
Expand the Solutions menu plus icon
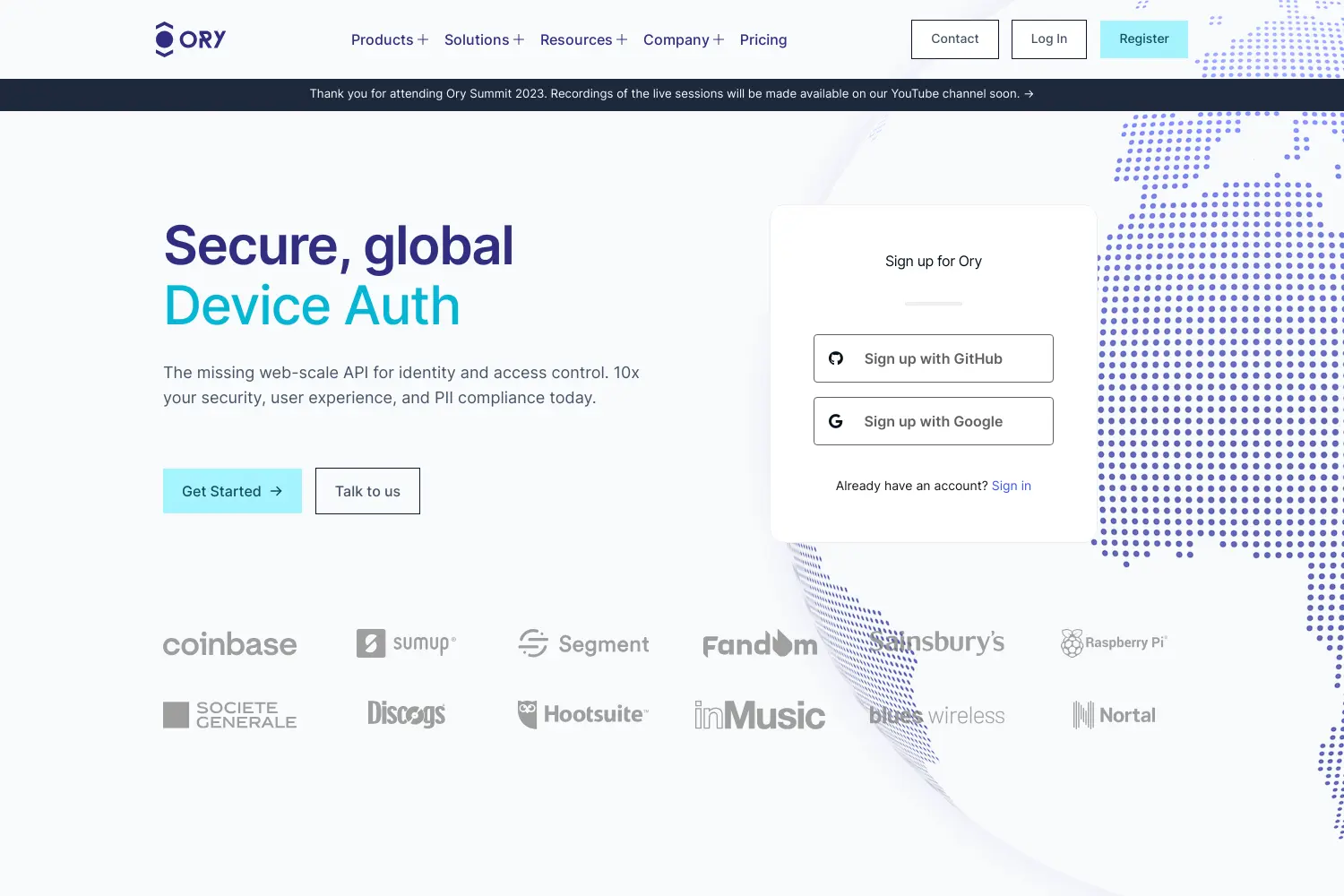pos(518,39)
